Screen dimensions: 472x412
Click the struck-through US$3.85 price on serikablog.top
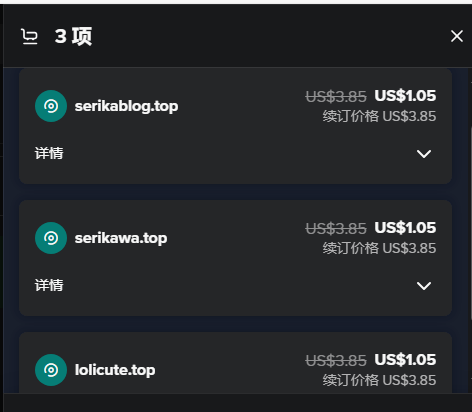pos(336,97)
